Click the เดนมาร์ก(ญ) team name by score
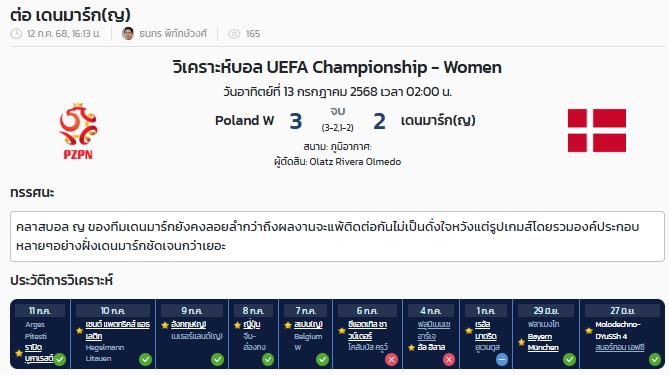The width and height of the screenshot is (669, 375). 438,121
